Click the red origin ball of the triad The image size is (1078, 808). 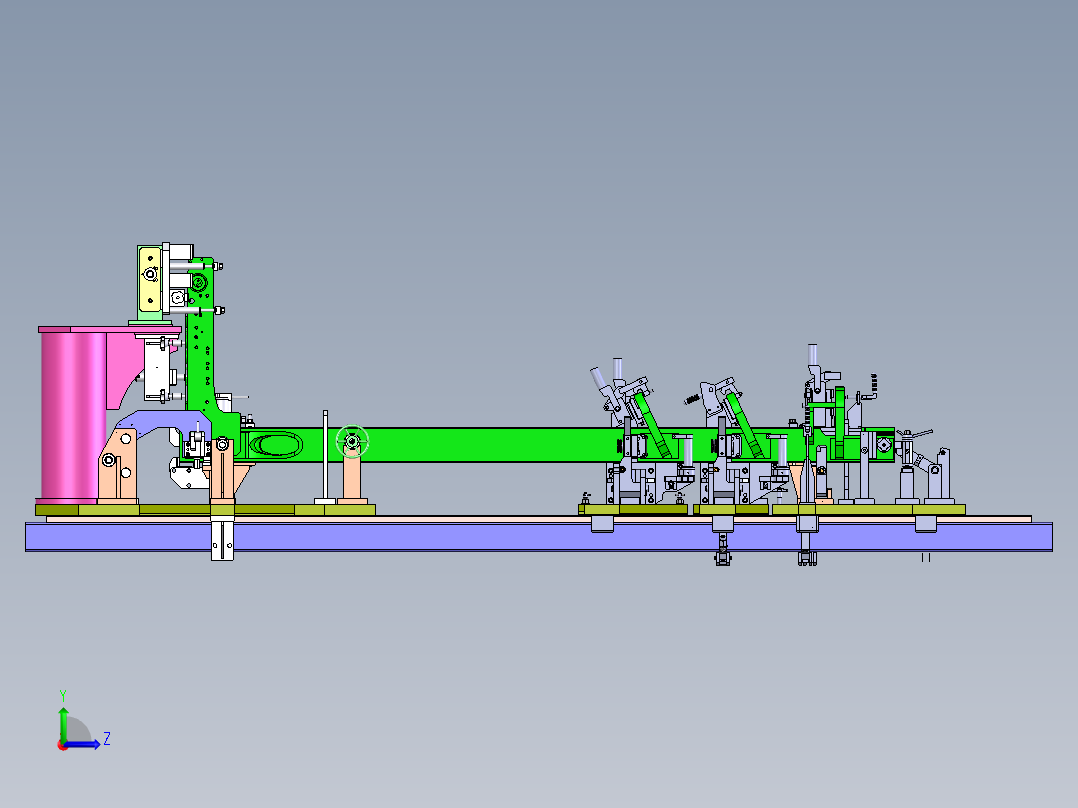tap(63, 745)
